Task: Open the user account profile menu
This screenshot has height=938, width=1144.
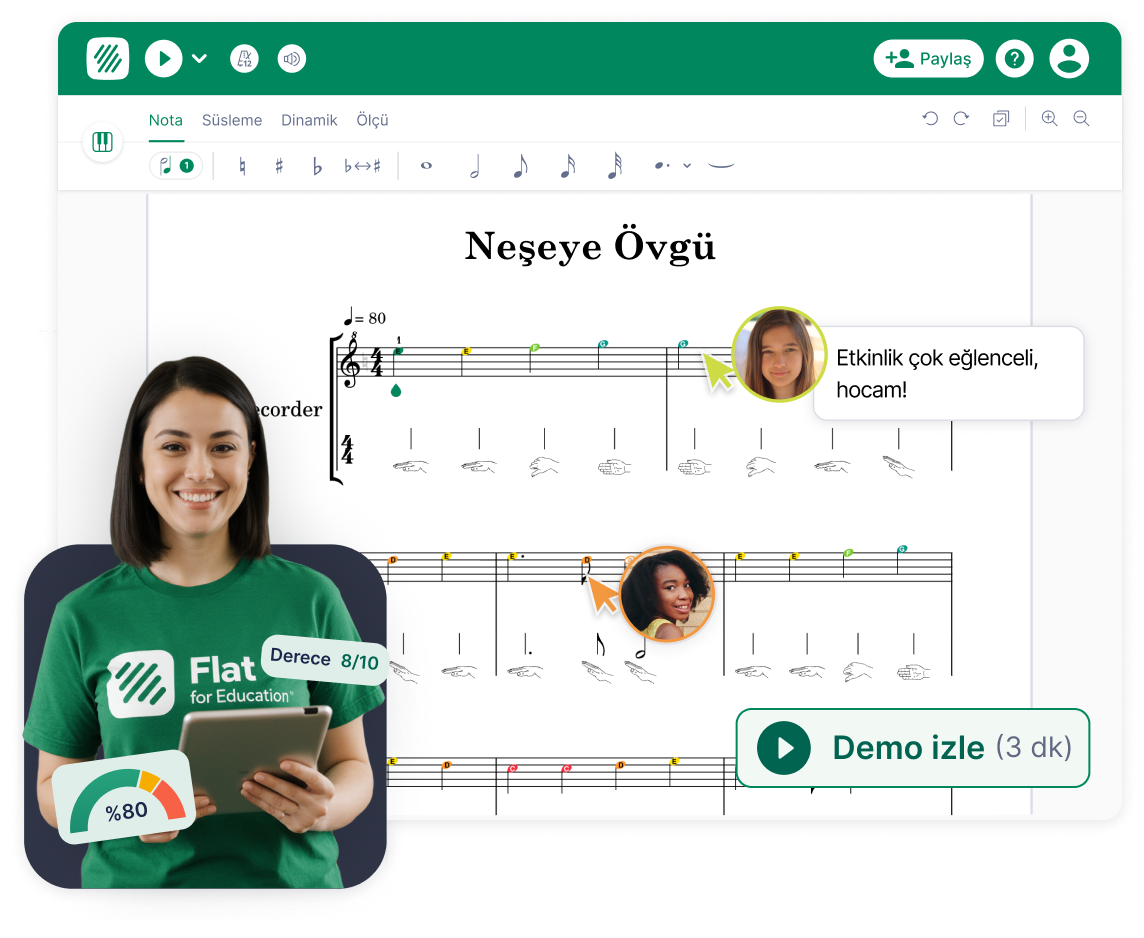Action: (x=1069, y=59)
